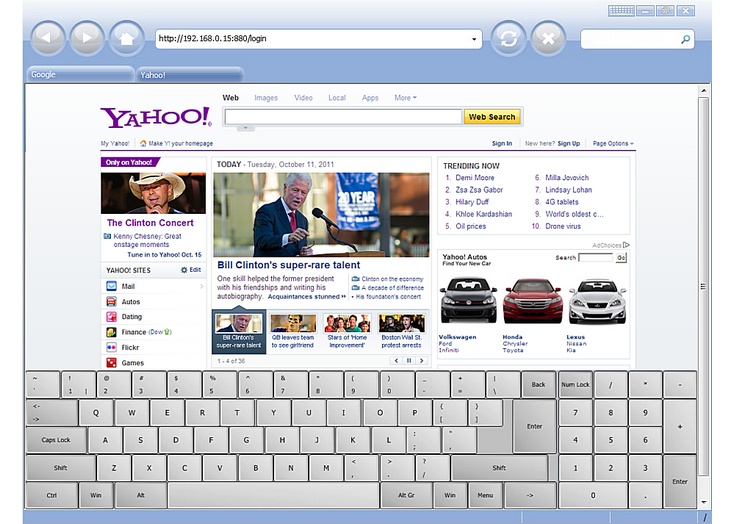Click house icon beside Make Y! your homepage
The width and height of the screenshot is (734, 524).
[143, 143]
